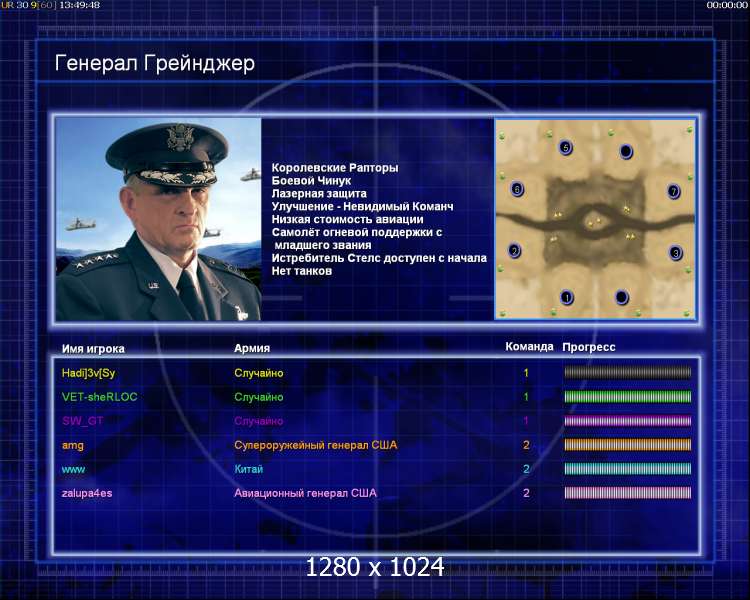The image size is (750, 600).
Task: Click the center island of the minimap
Action: [593, 222]
